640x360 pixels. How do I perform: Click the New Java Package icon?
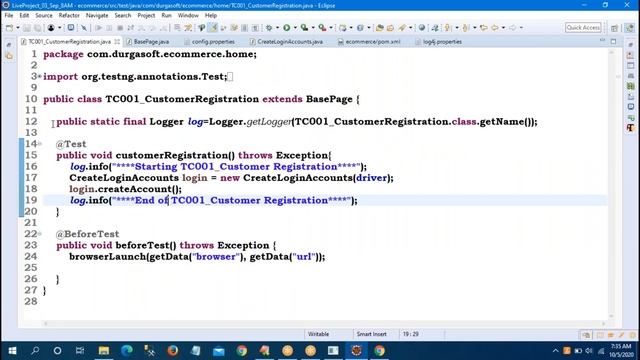343,28
